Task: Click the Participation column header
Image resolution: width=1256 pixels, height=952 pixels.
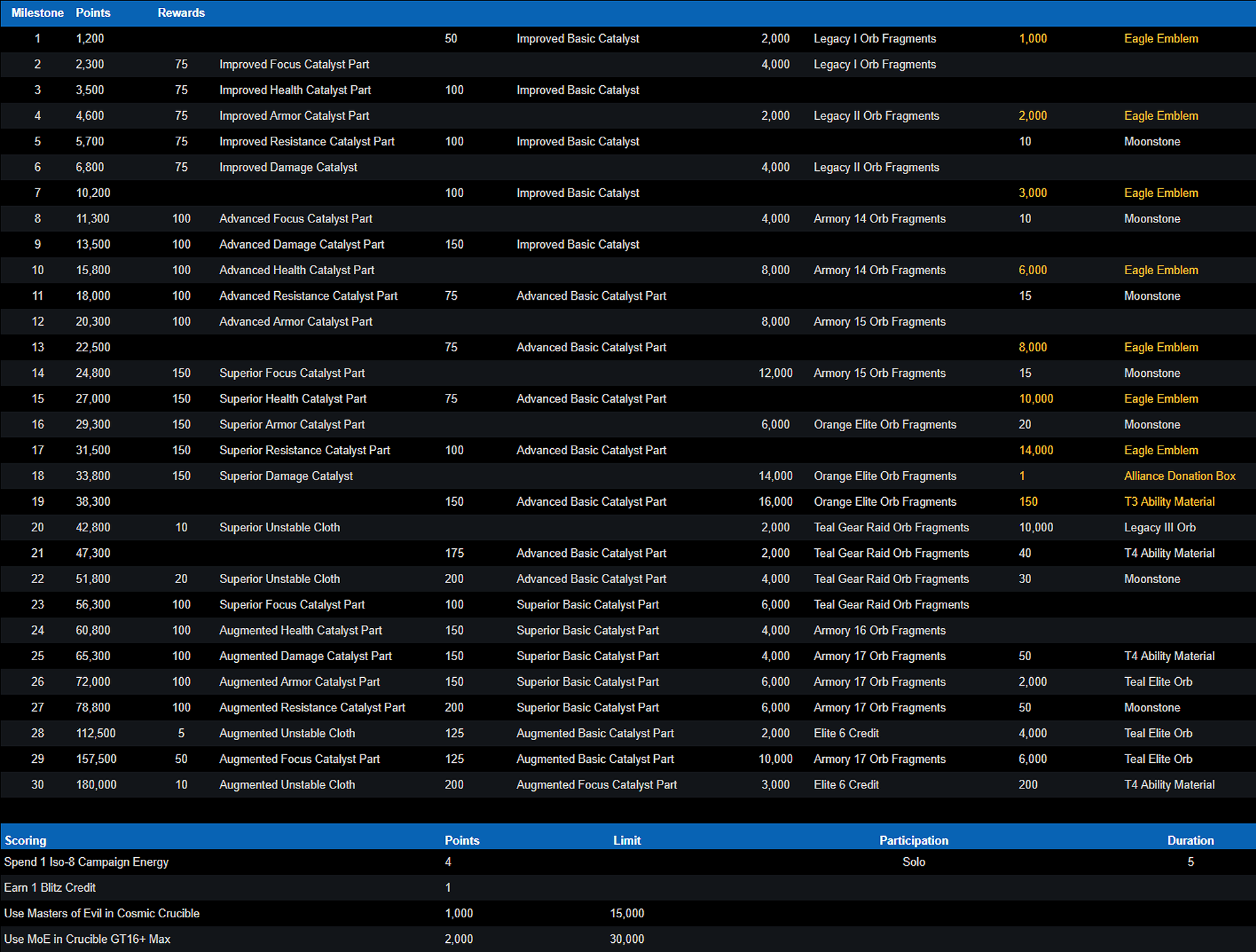Action: 913,840
